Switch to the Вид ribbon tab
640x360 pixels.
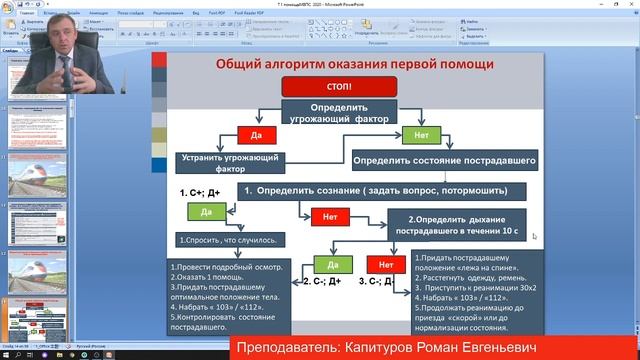coord(196,13)
